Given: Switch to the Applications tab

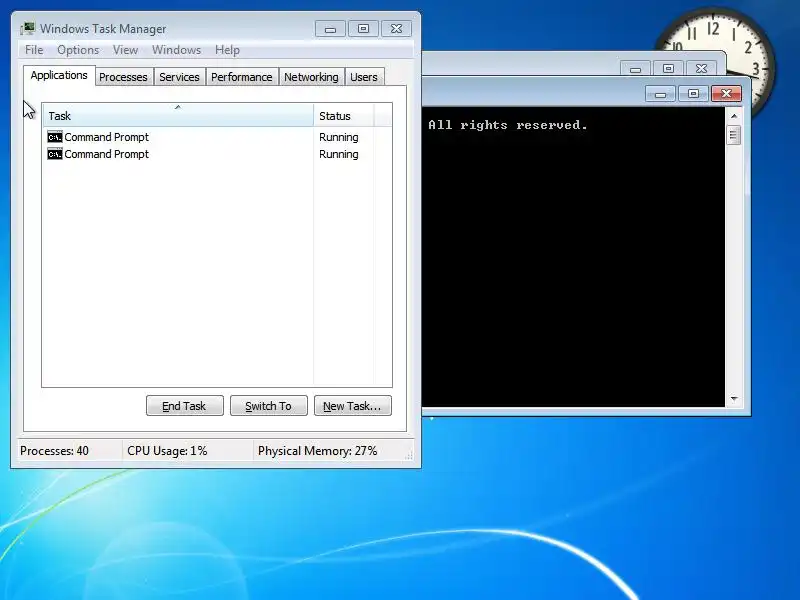Looking at the screenshot, I should coord(59,76).
